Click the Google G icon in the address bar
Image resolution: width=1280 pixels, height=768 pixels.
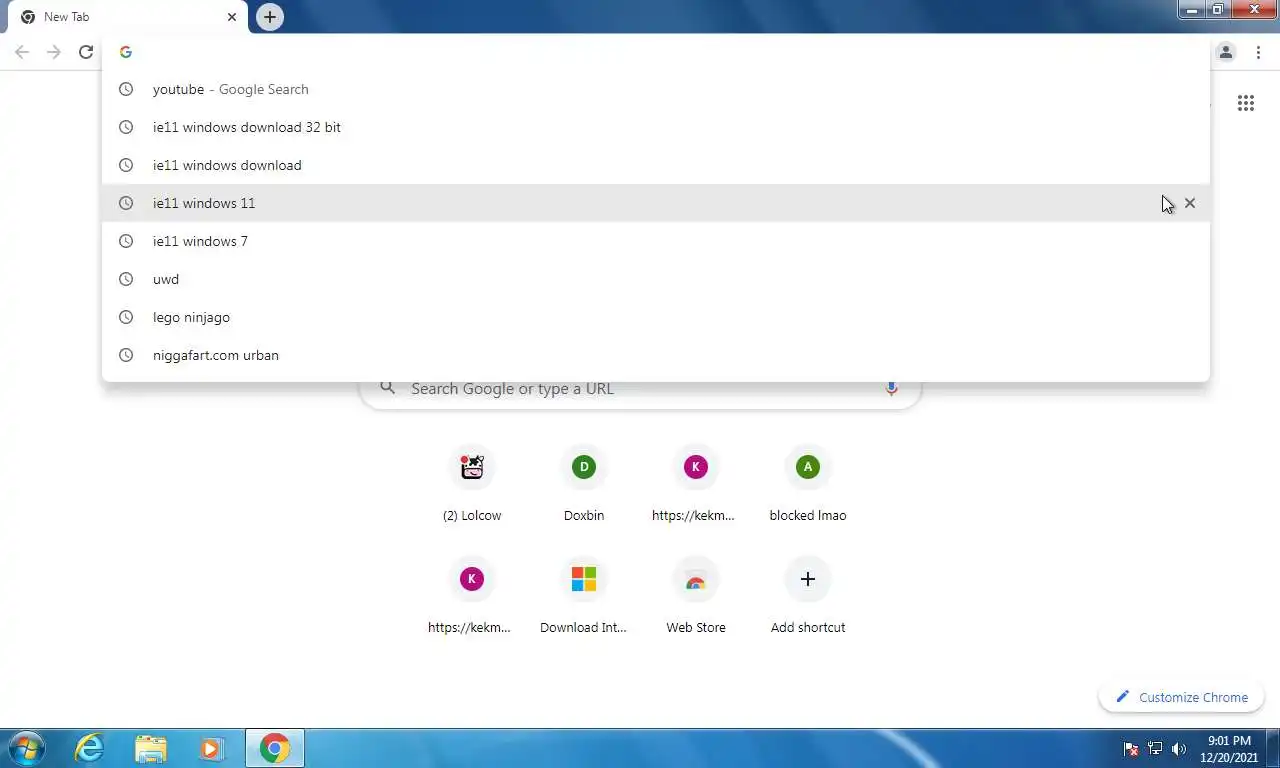(126, 52)
